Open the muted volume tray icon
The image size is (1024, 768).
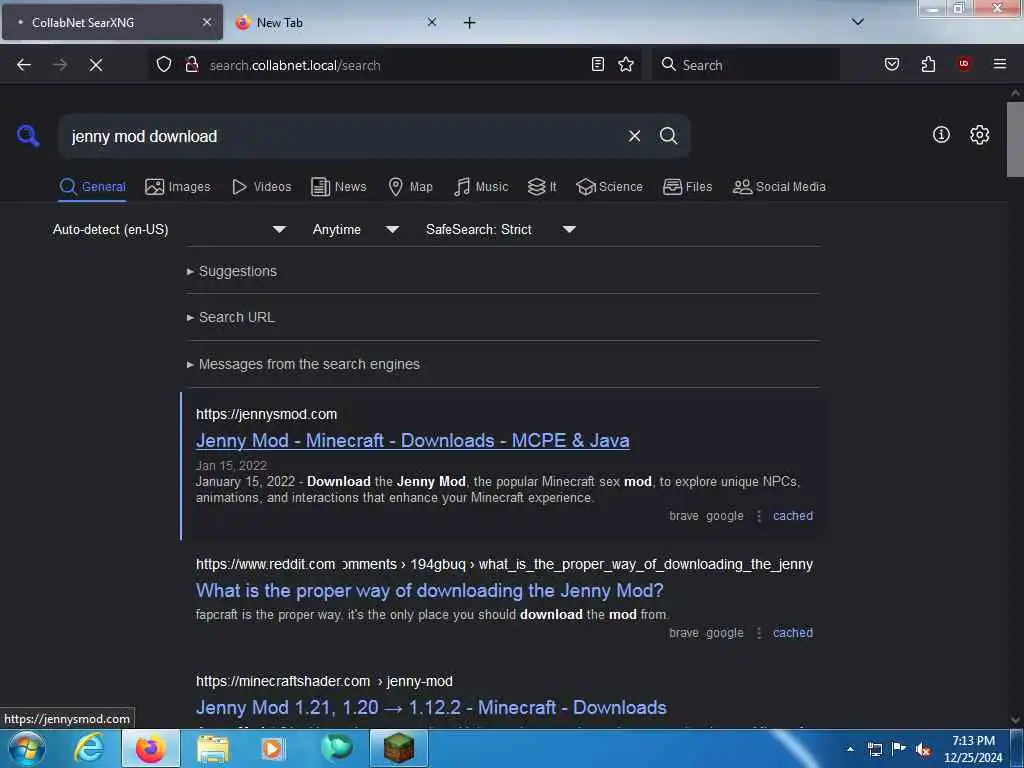[x=923, y=749]
